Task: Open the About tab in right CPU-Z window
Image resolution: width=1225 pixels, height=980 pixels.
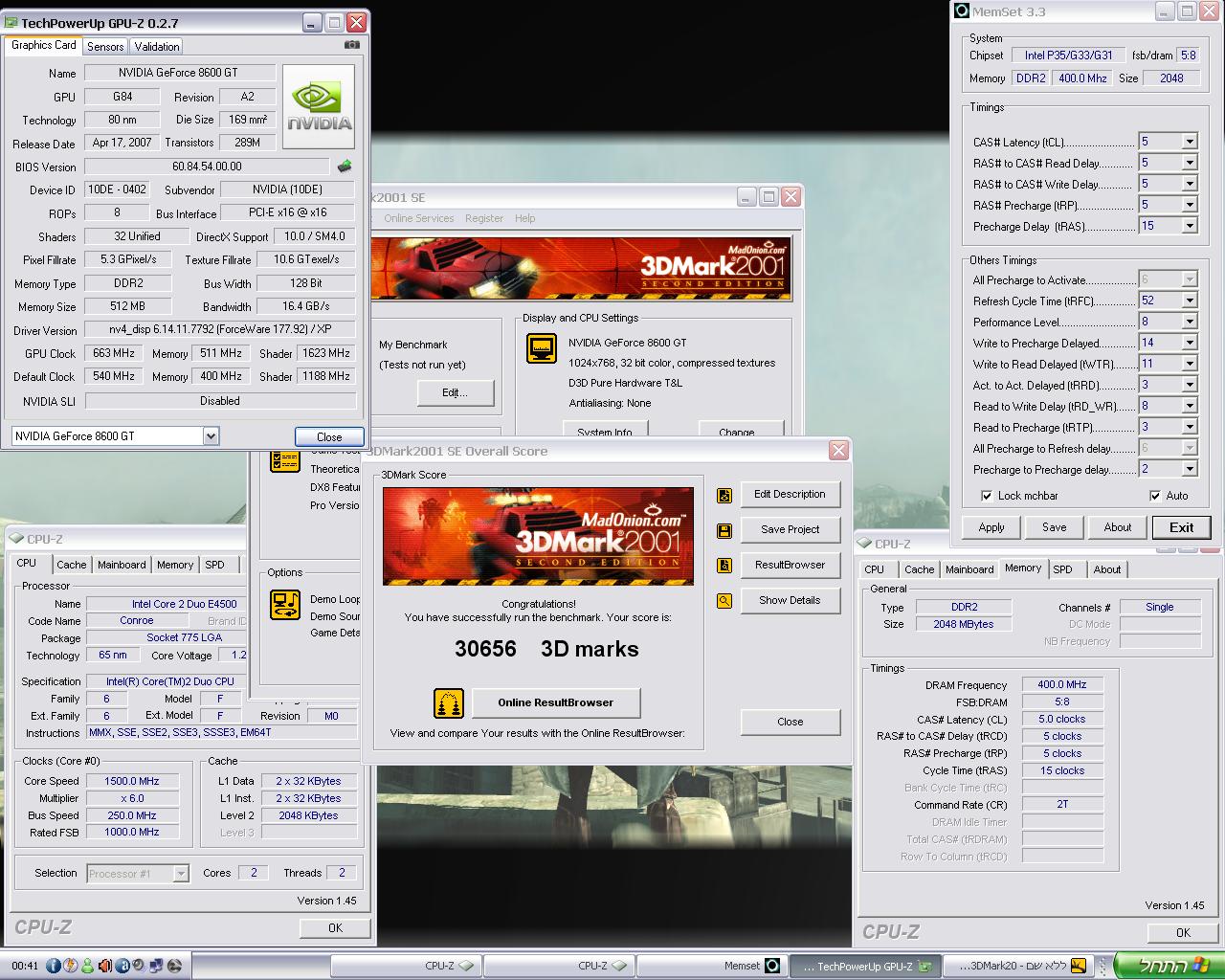Action: click(x=1107, y=569)
